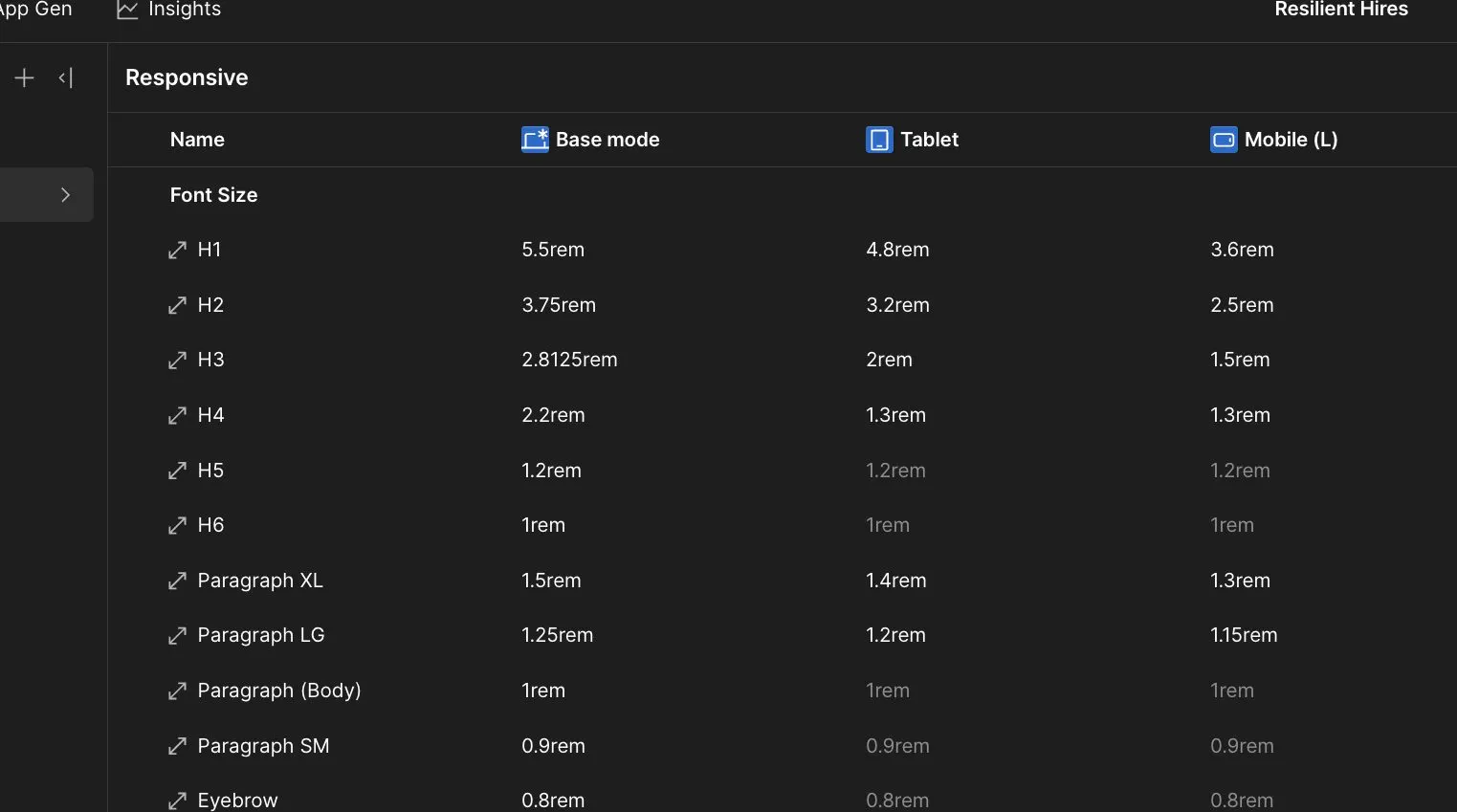Select the Paragraph LG base value 1.25rem
The image size is (1457, 812).
coord(557,635)
